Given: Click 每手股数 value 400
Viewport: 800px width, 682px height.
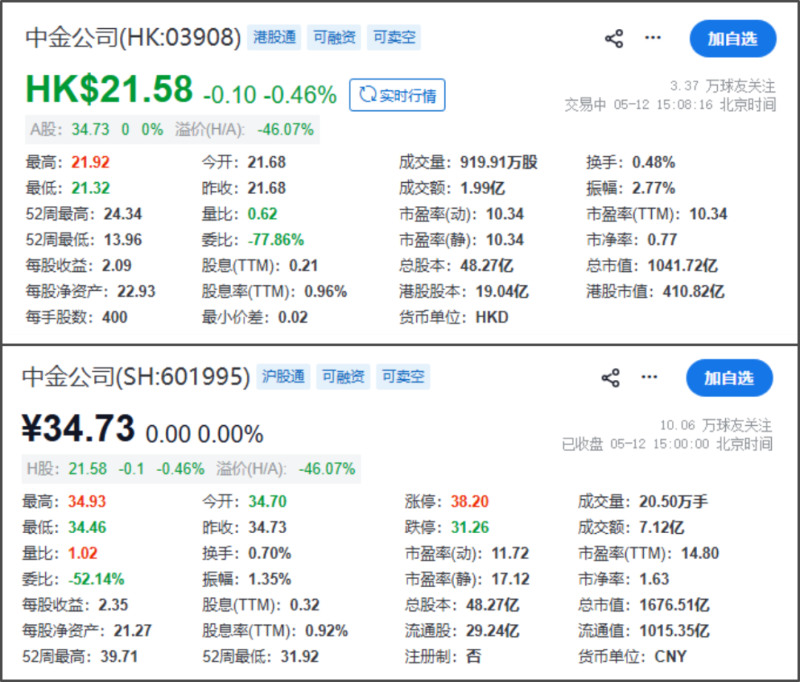Looking at the screenshot, I should pyautogui.click(x=115, y=317).
